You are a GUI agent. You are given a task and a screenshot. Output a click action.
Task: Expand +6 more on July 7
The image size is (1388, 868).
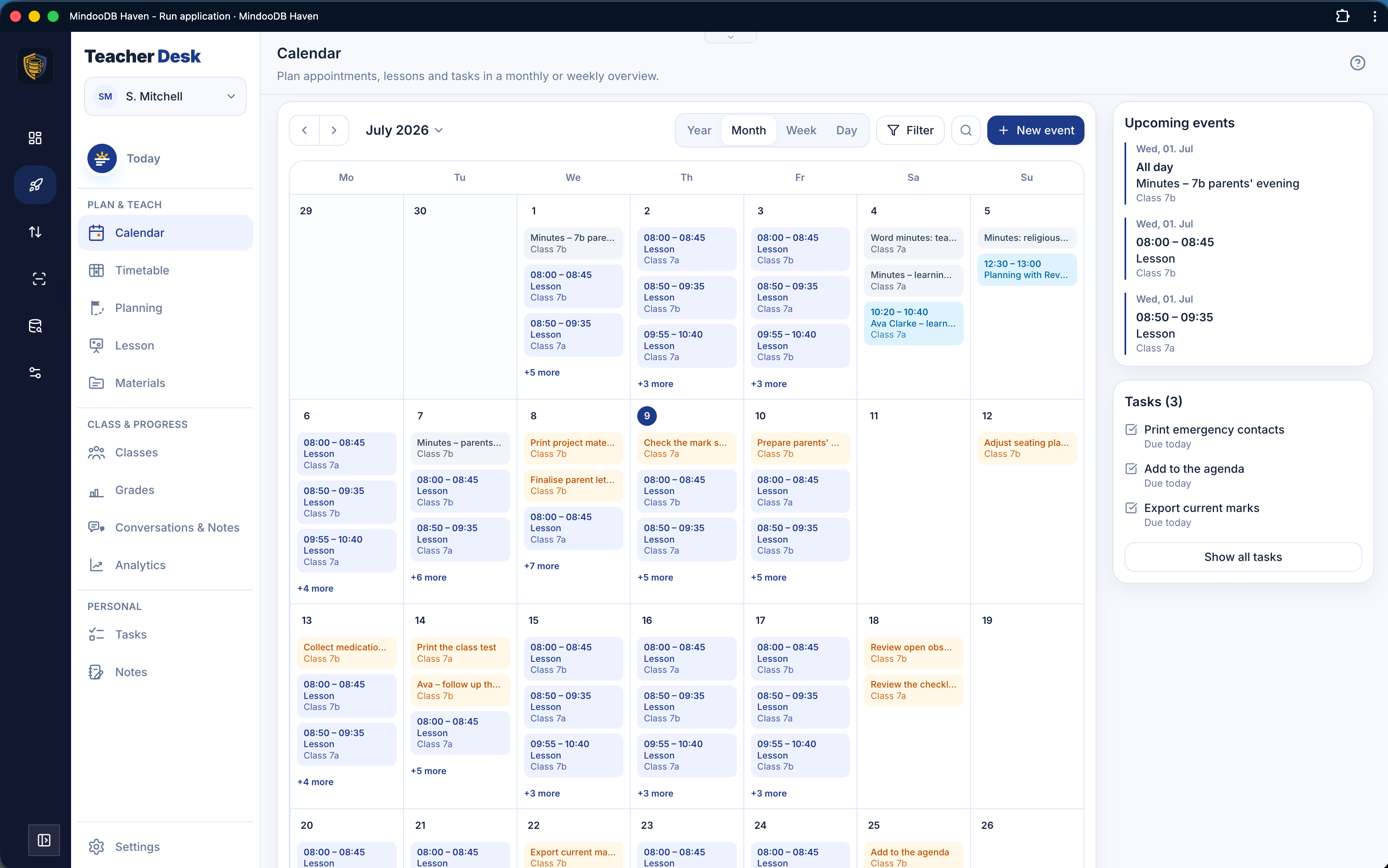pos(428,578)
